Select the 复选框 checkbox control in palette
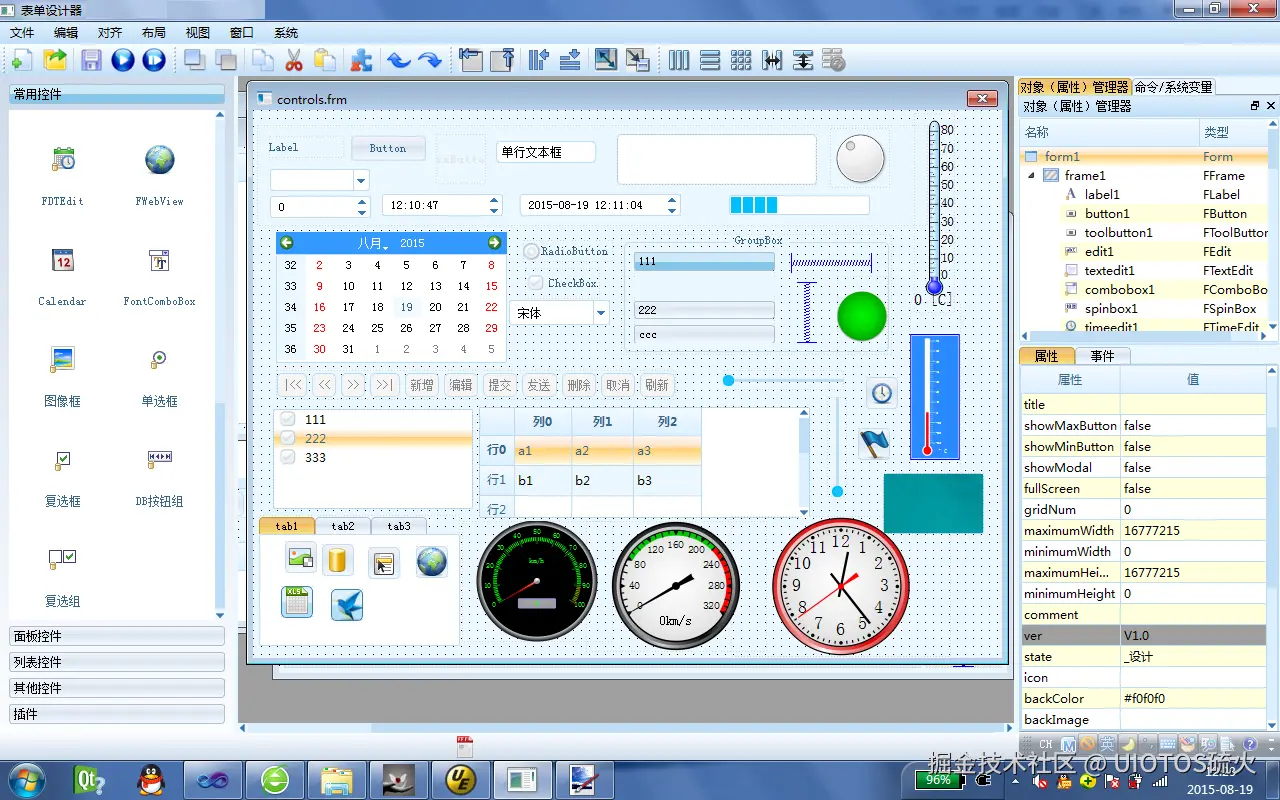 [62, 459]
